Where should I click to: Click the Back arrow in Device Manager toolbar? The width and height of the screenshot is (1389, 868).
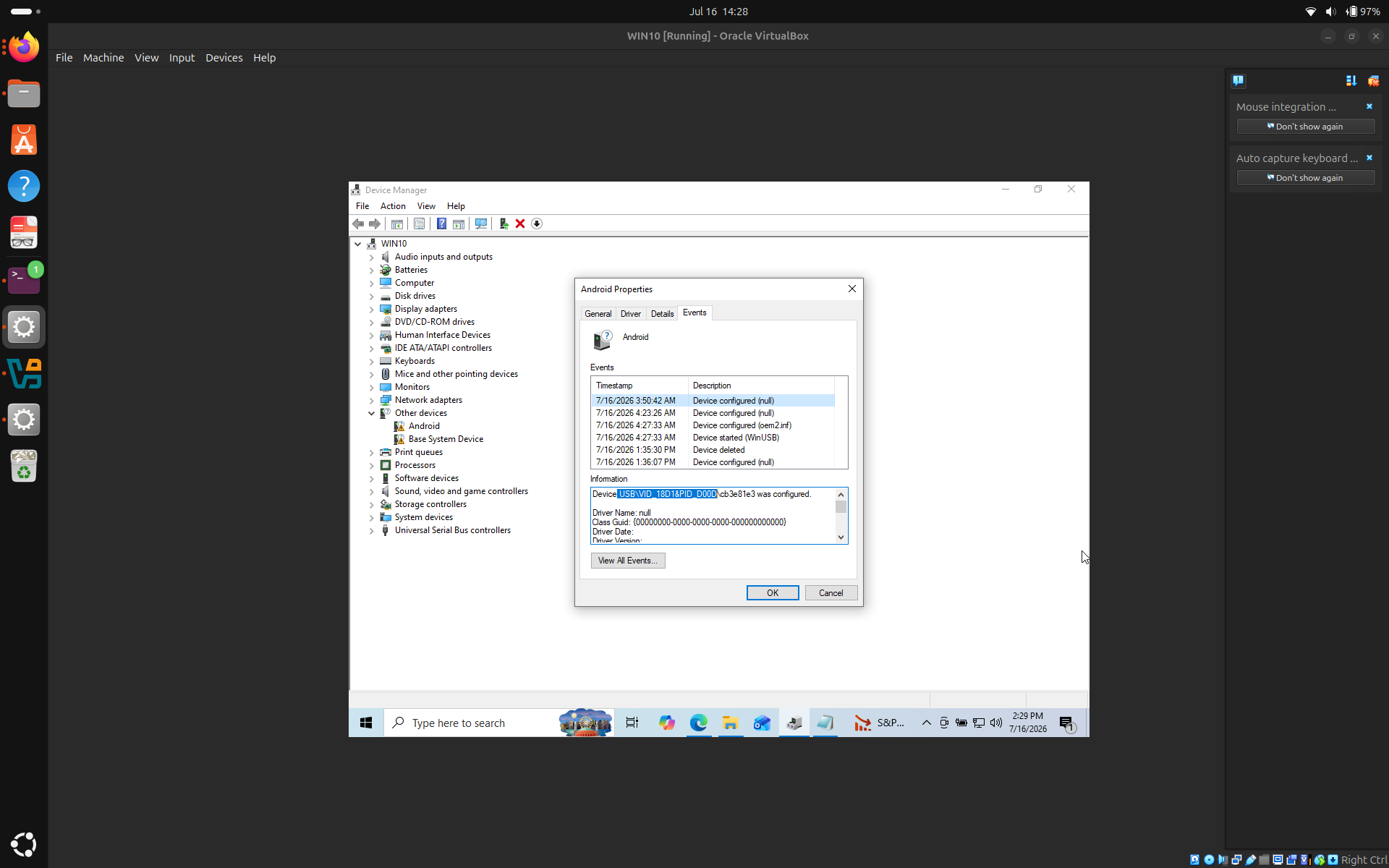pos(358,224)
